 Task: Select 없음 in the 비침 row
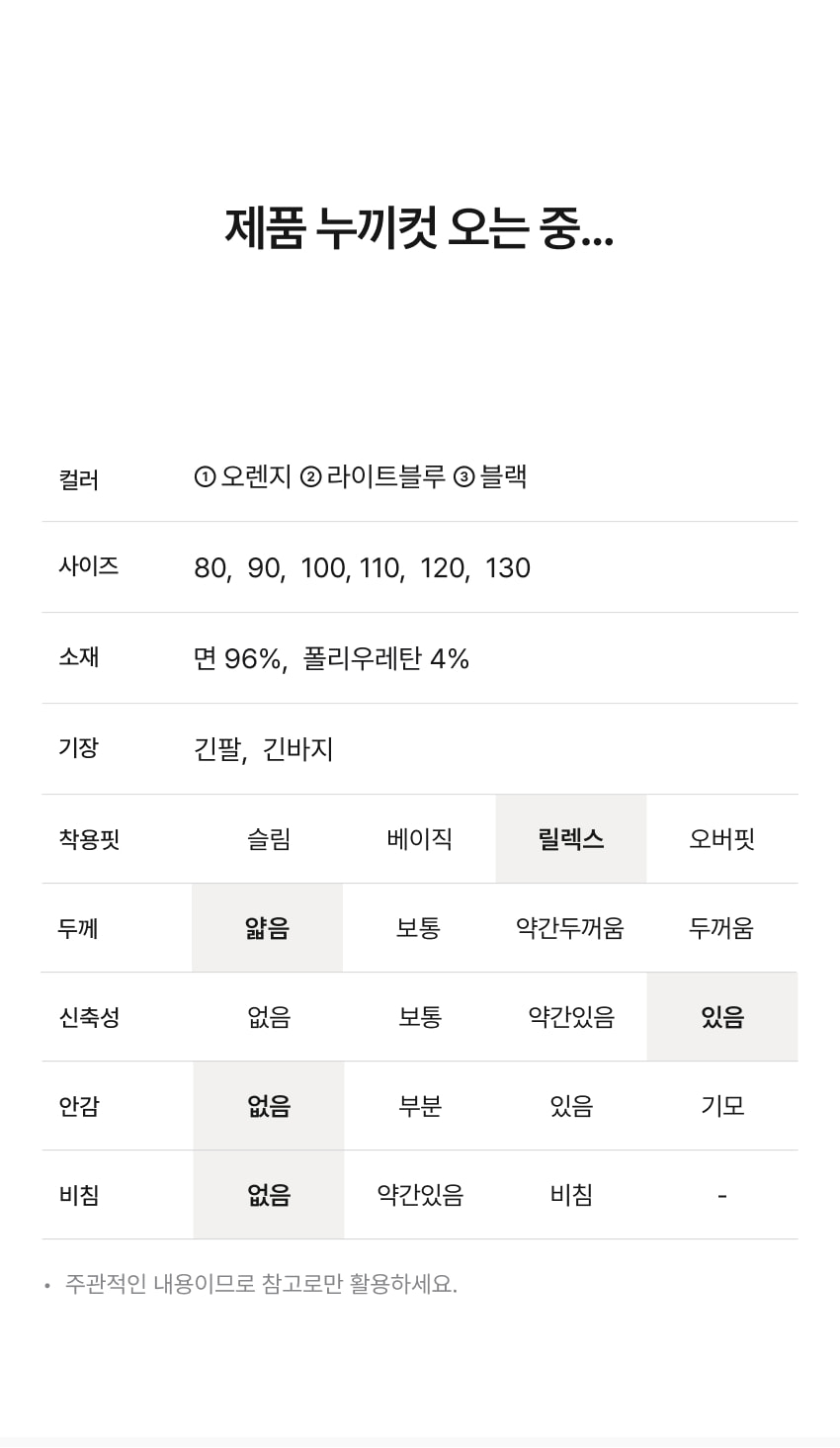pos(269,1195)
